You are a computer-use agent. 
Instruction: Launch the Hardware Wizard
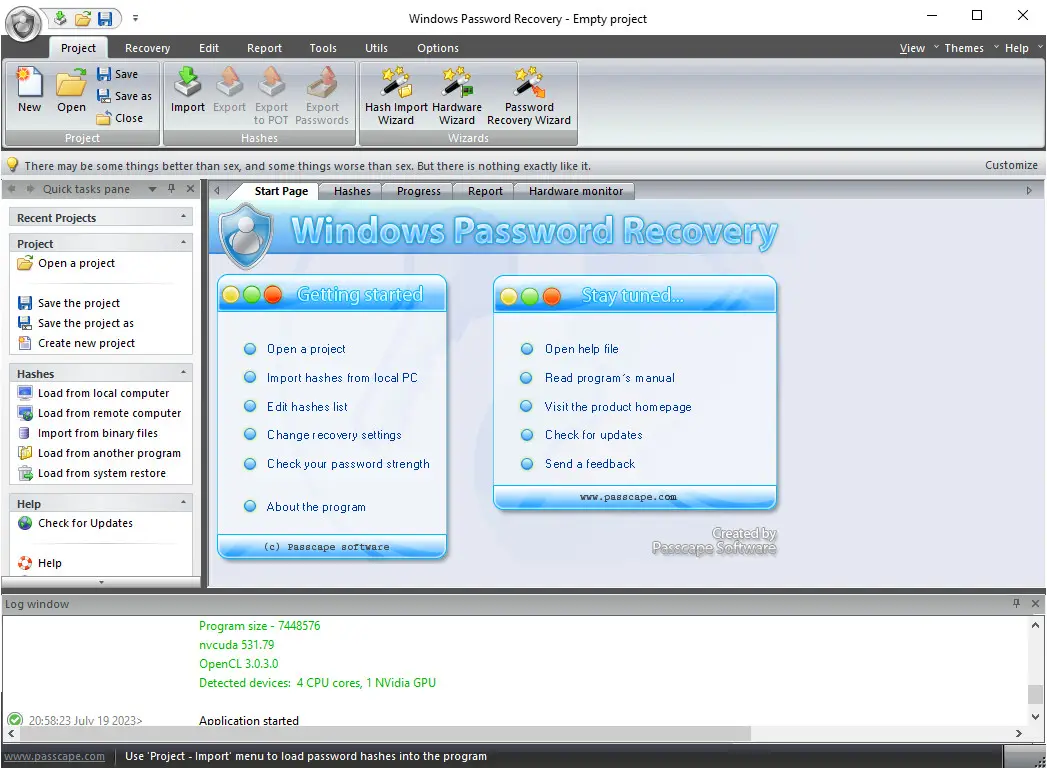tap(457, 96)
